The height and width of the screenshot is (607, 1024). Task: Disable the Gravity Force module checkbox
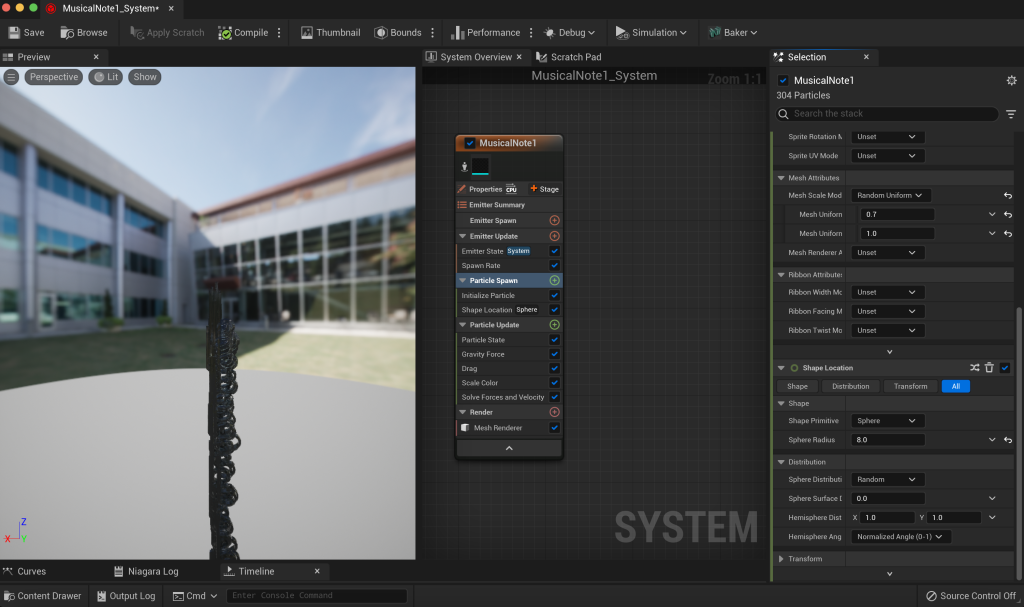point(554,354)
